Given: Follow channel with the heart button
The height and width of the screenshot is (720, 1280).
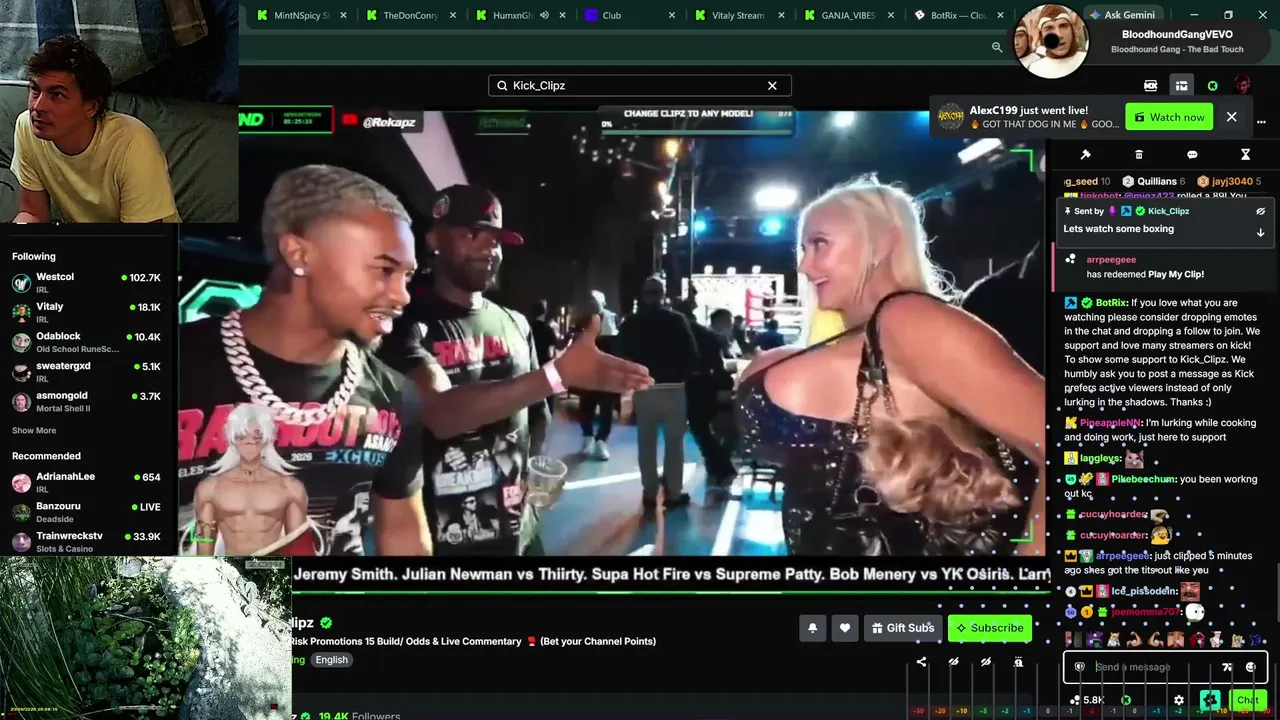Looking at the screenshot, I should [x=845, y=628].
